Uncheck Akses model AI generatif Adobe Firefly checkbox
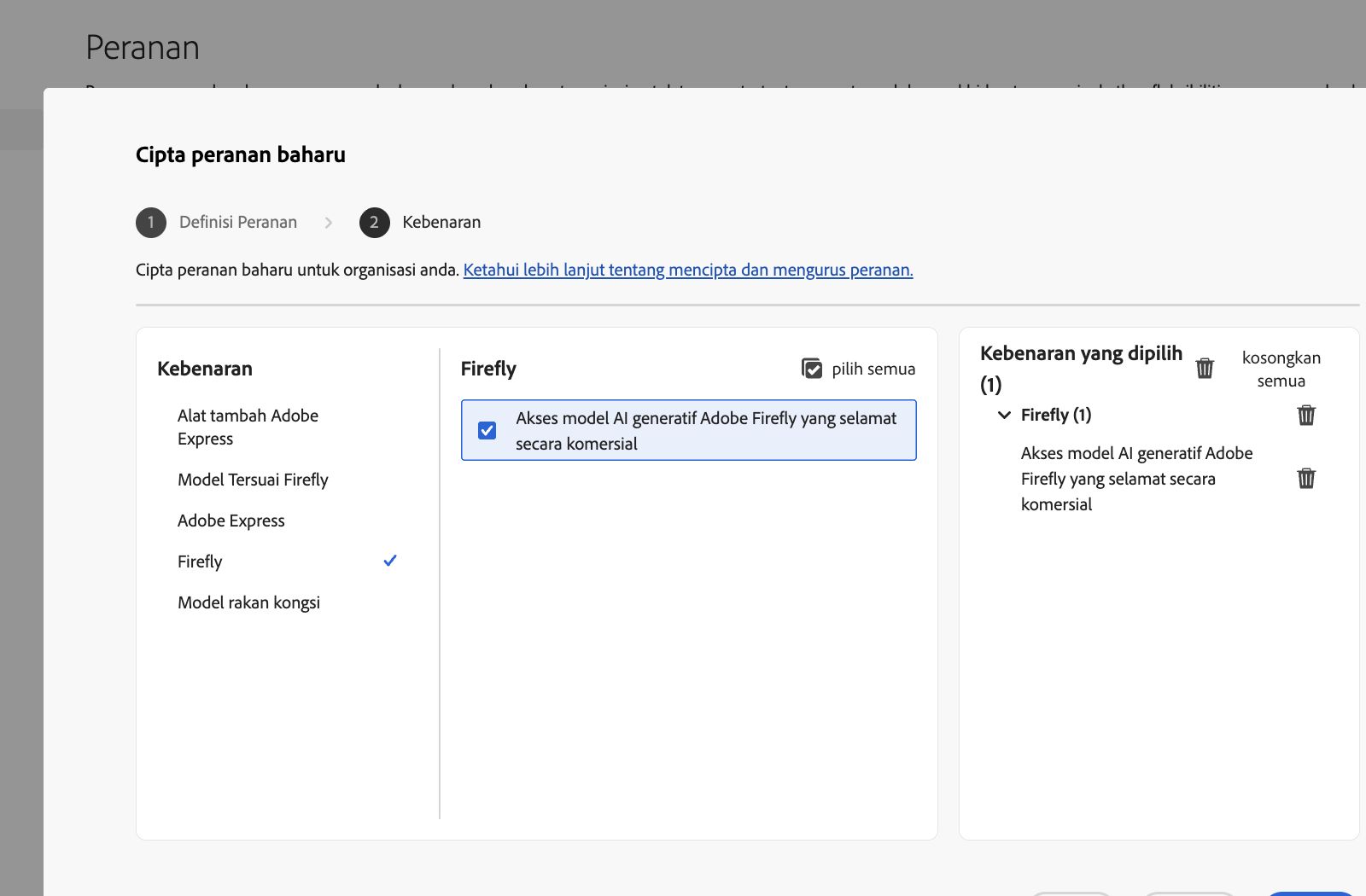1366x896 pixels. (x=487, y=430)
